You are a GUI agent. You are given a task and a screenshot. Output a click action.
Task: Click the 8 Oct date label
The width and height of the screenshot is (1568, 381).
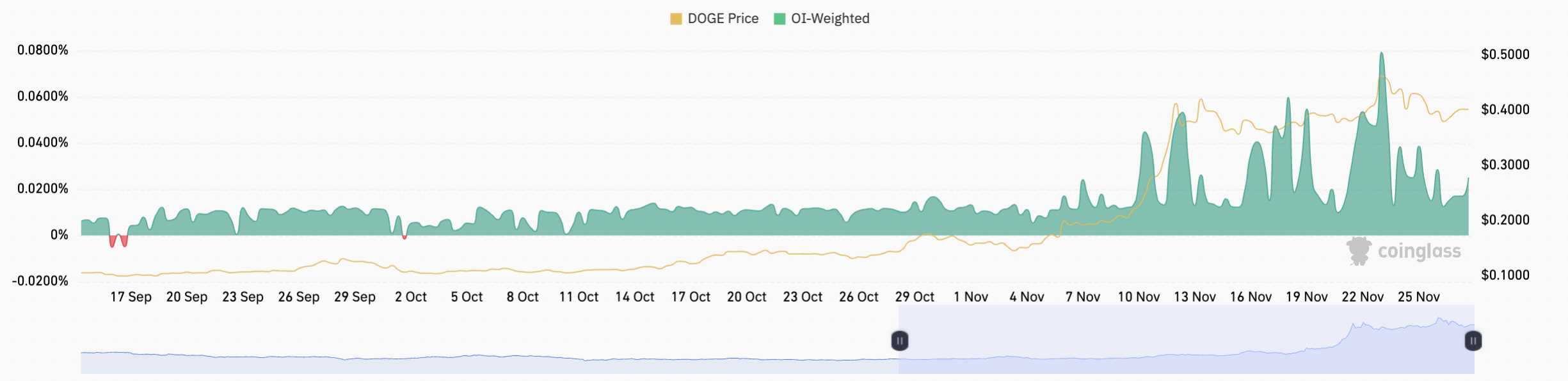click(x=523, y=297)
